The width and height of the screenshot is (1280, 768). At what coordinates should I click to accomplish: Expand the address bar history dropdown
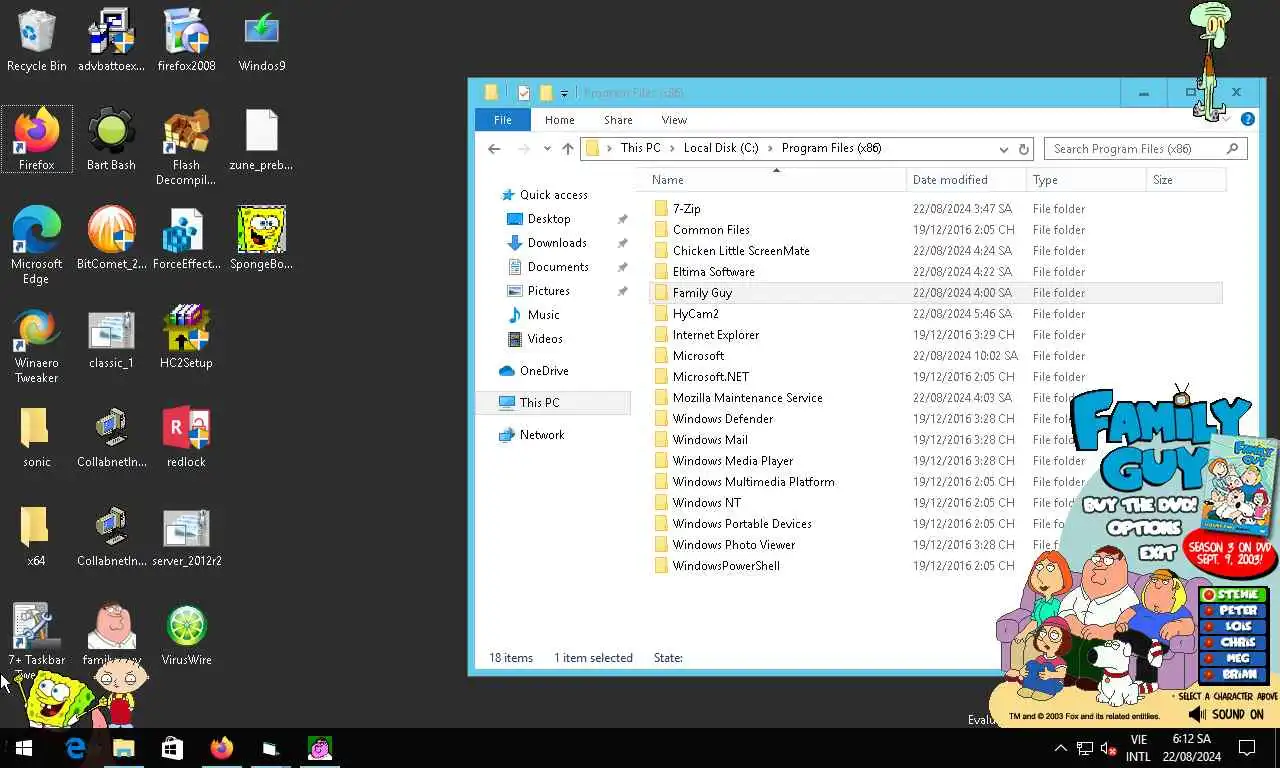pyautogui.click(x=1004, y=149)
